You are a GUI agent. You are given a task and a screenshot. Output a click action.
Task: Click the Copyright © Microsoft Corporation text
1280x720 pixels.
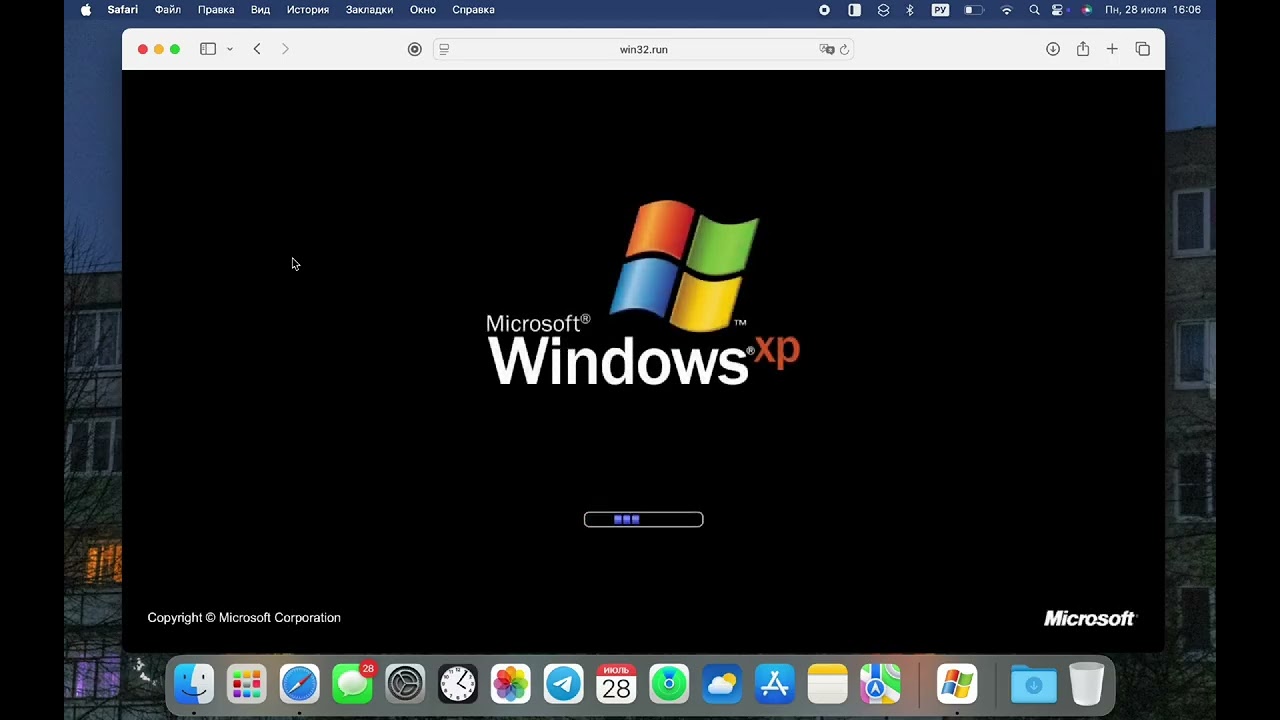[x=244, y=618]
